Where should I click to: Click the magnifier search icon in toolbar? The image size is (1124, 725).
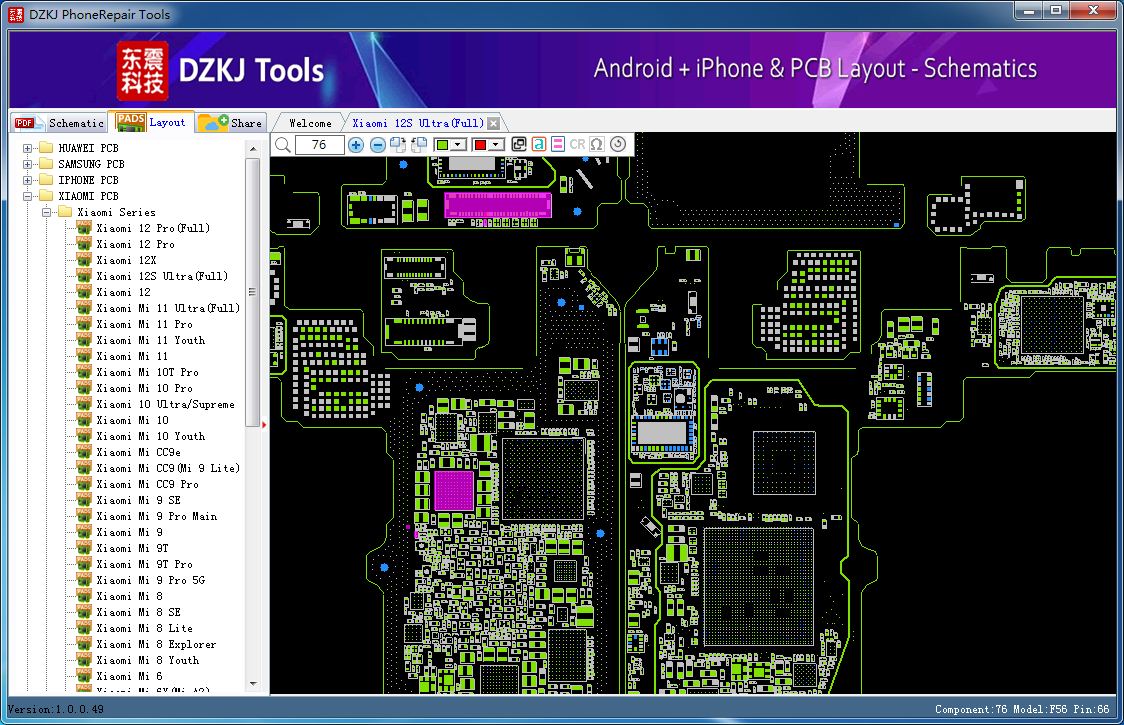click(282, 145)
